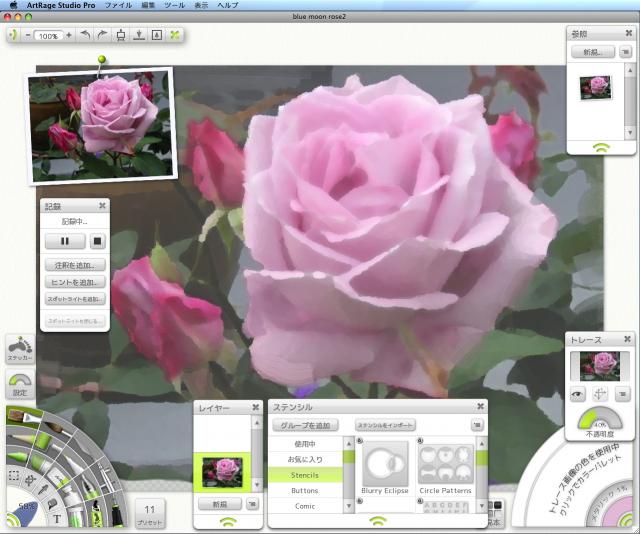This screenshot has width=640, height=534.
Task: Click the 100% zoom field
Action: 49,36
